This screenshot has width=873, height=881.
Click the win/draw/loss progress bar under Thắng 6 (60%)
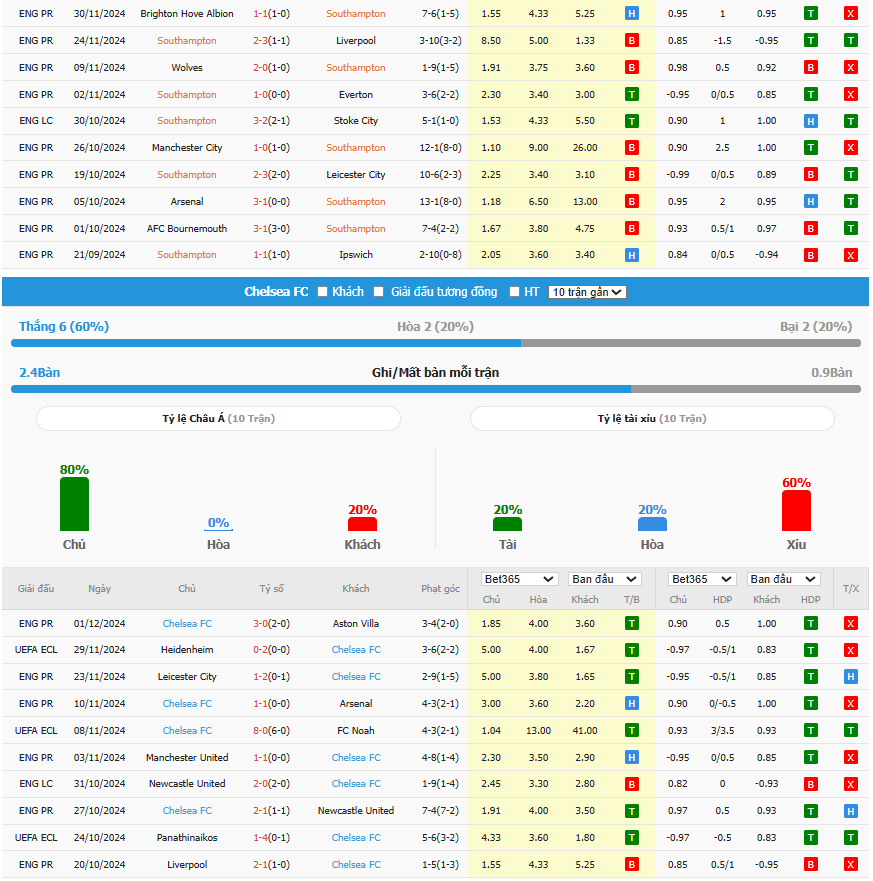point(436,343)
